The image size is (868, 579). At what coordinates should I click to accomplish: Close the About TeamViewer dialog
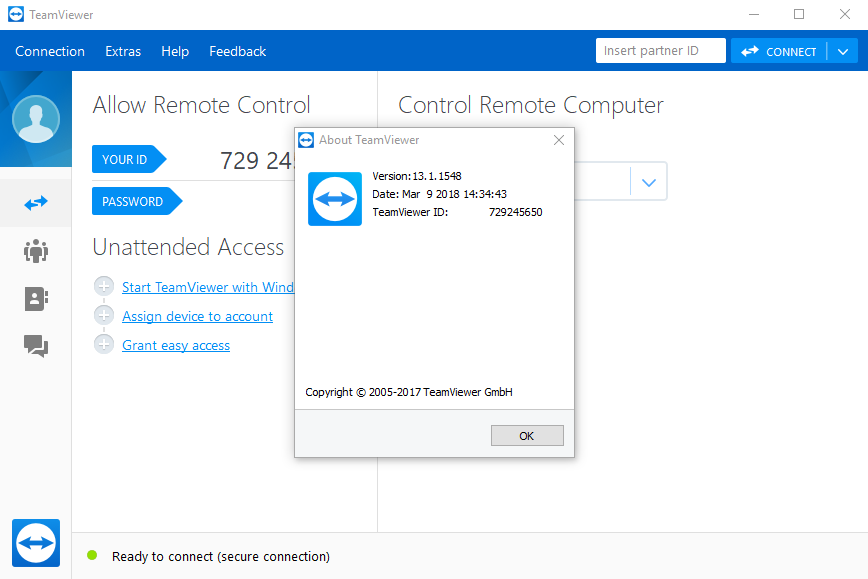click(x=559, y=140)
